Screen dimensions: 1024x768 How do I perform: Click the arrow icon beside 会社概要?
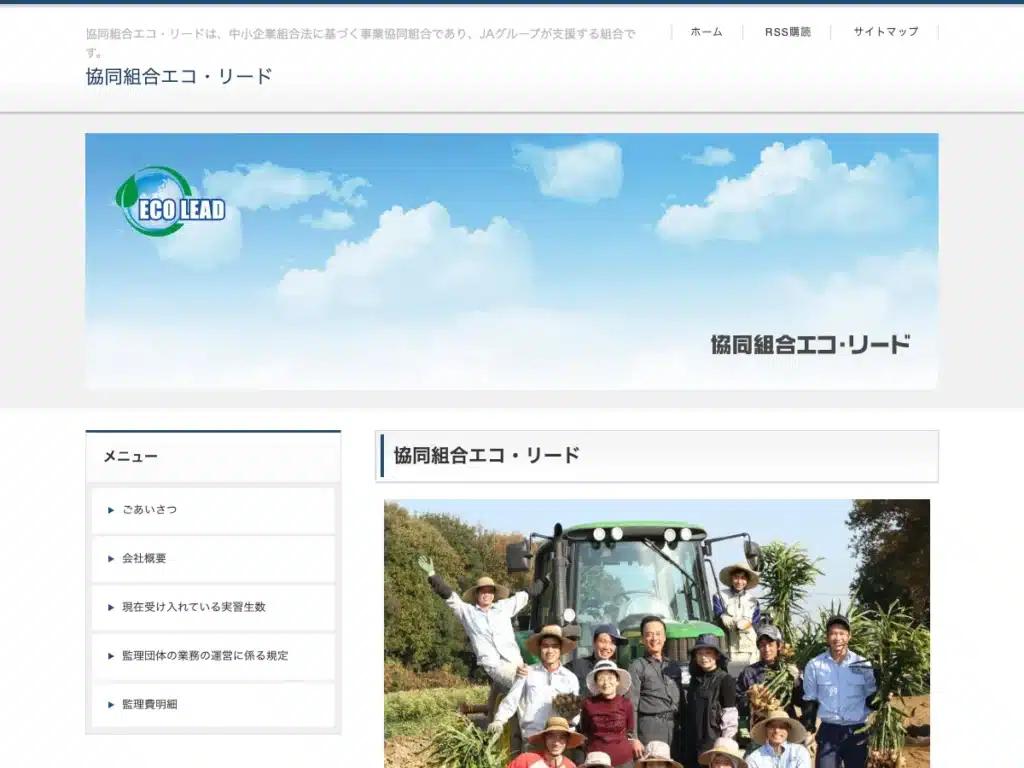pyautogui.click(x=111, y=559)
